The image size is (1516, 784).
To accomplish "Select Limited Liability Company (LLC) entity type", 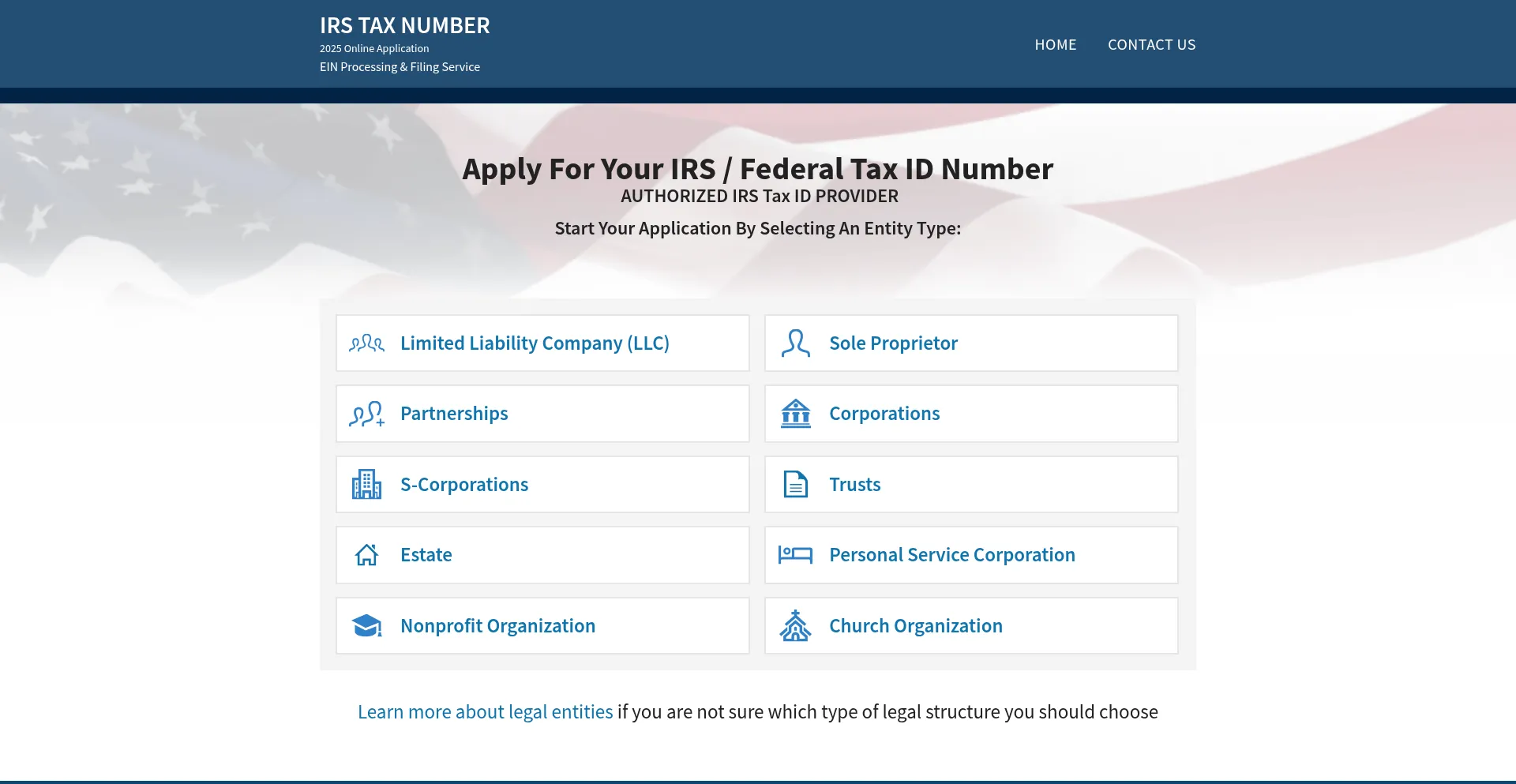I will (x=535, y=343).
